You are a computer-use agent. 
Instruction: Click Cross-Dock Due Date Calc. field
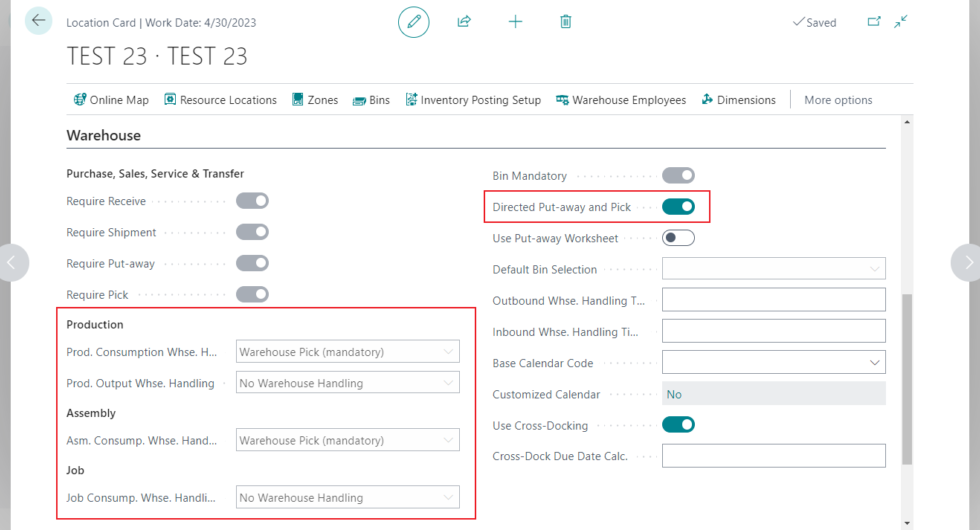pos(774,456)
